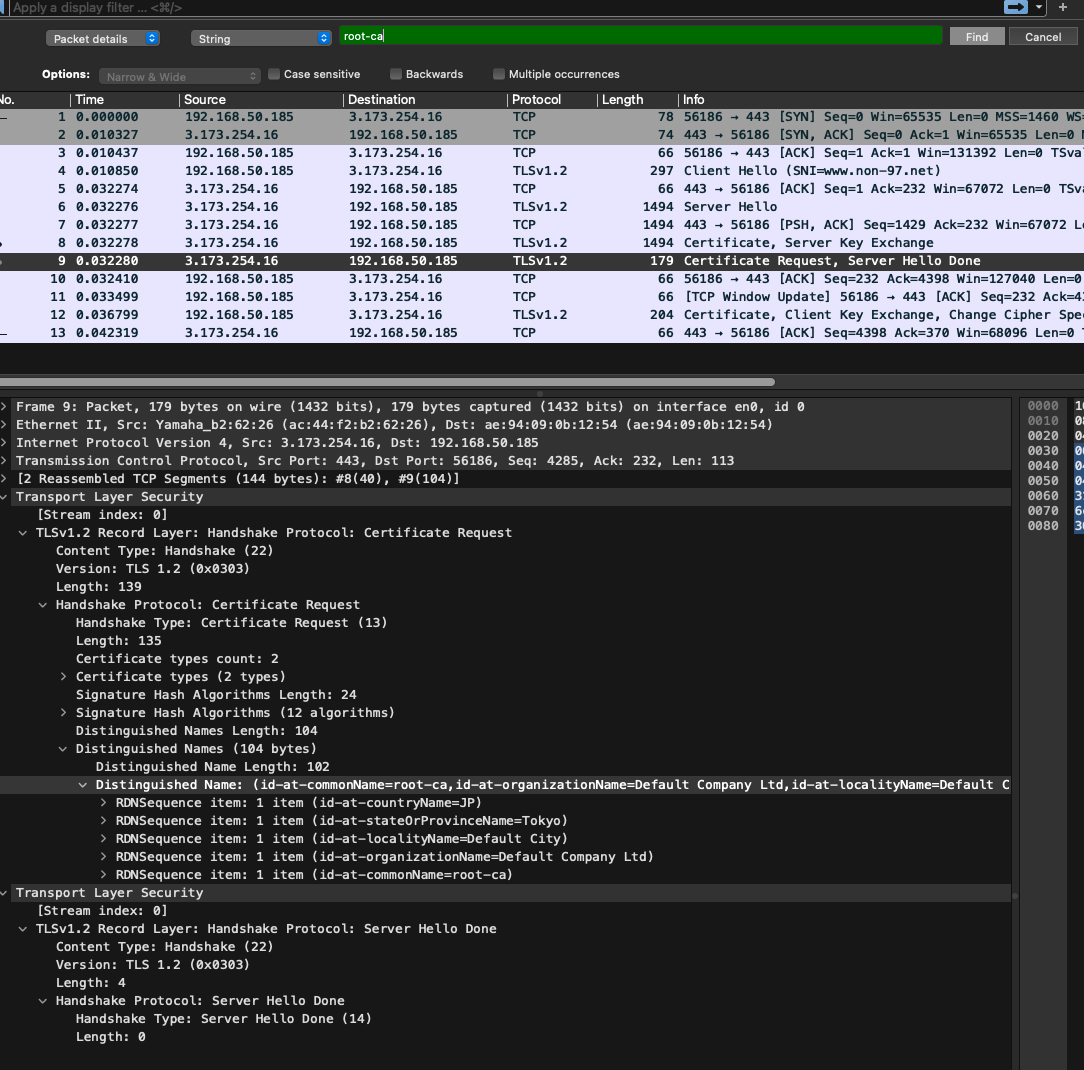
Task: Open the String search type dropdown
Action: 260,38
